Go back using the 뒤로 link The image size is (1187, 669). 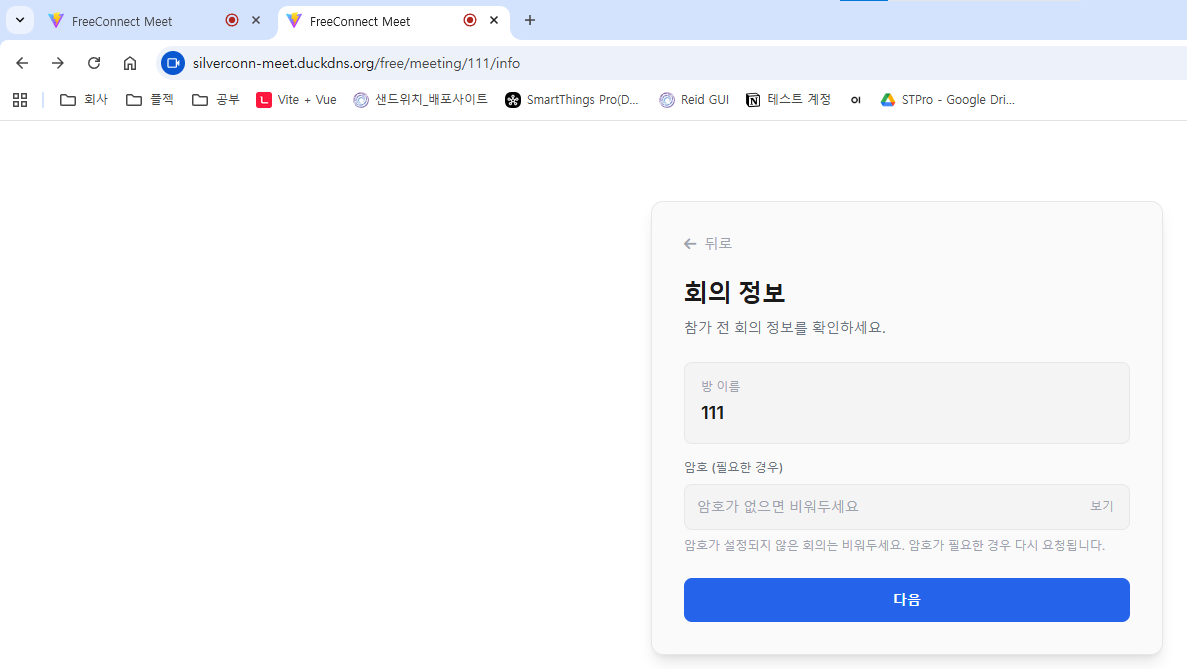pyautogui.click(x=708, y=244)
